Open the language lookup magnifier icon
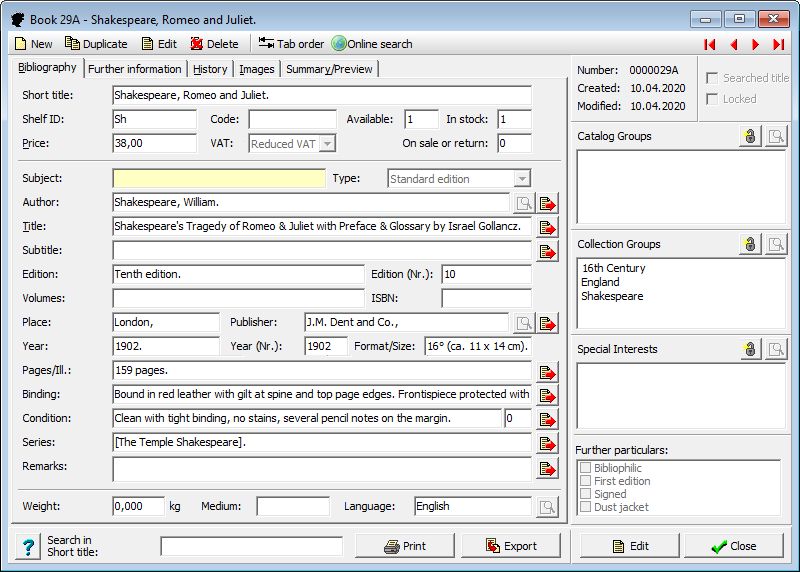Viewport: 800px width, 572px height. [547, 507]
